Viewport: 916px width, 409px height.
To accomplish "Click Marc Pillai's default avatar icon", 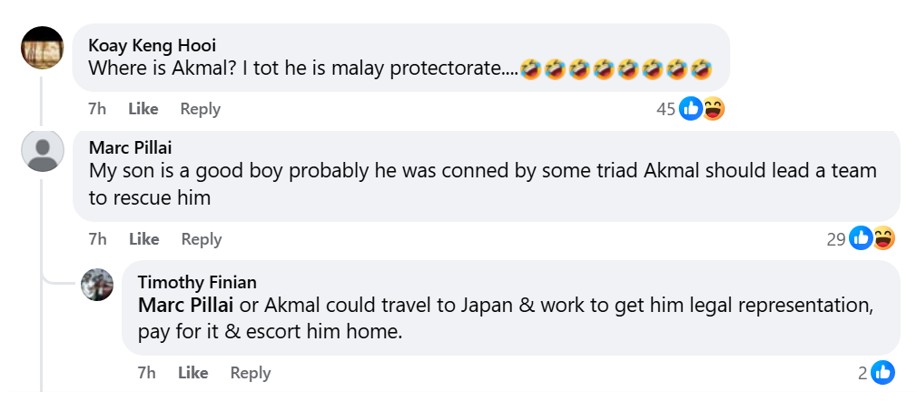I will (x=42, y=153).
